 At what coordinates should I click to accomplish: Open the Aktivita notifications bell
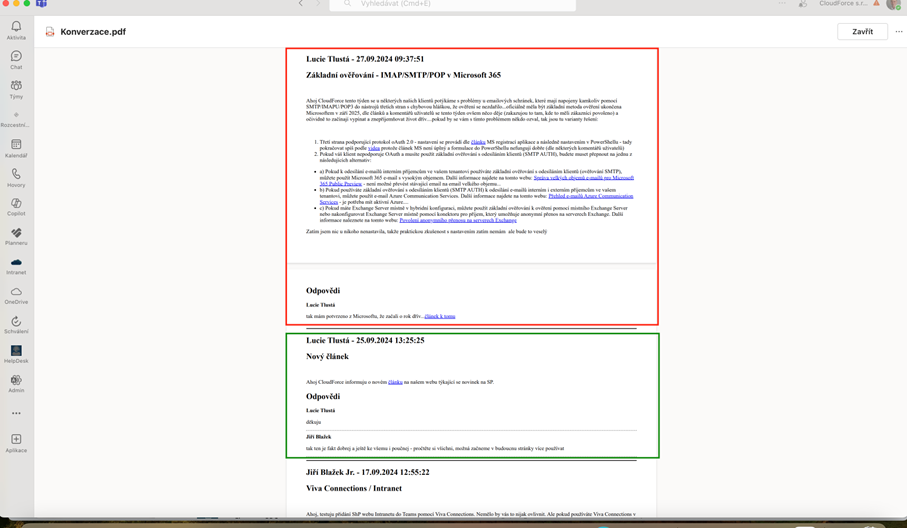(x=16, y=30)
